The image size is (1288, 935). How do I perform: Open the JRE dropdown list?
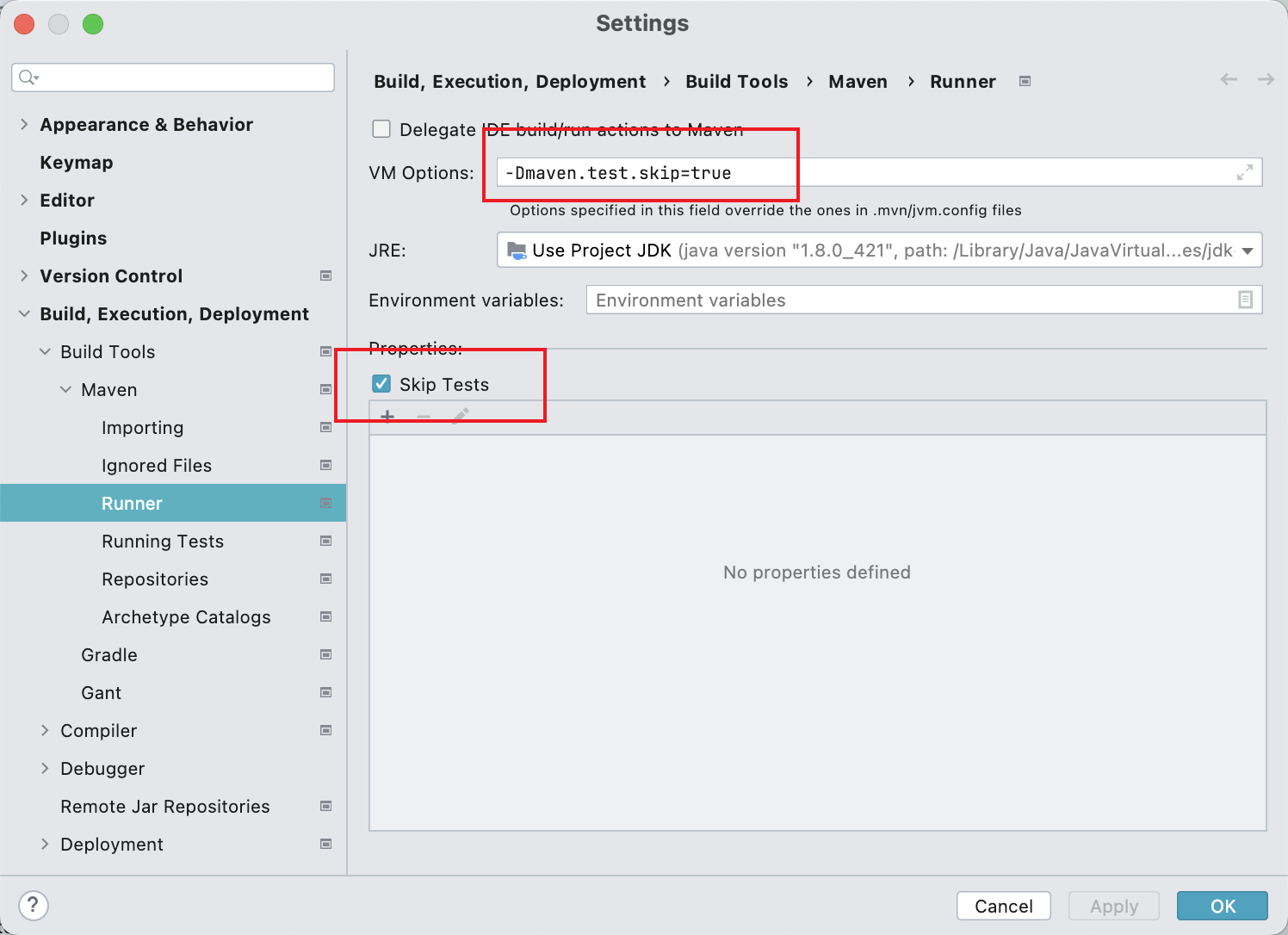[x=1247, y=251]
